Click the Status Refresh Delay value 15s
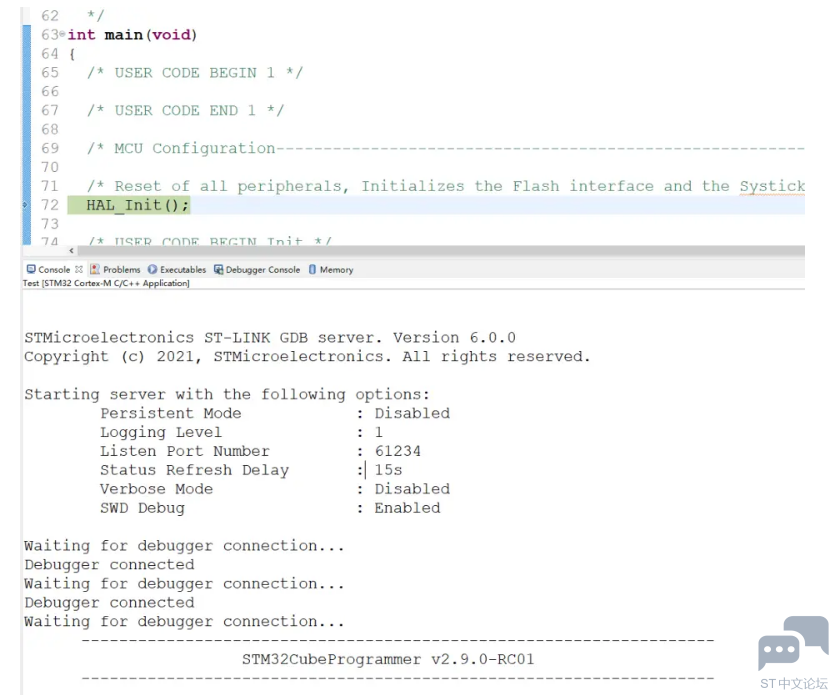837x699 pixels. click(x=388, y=470)
